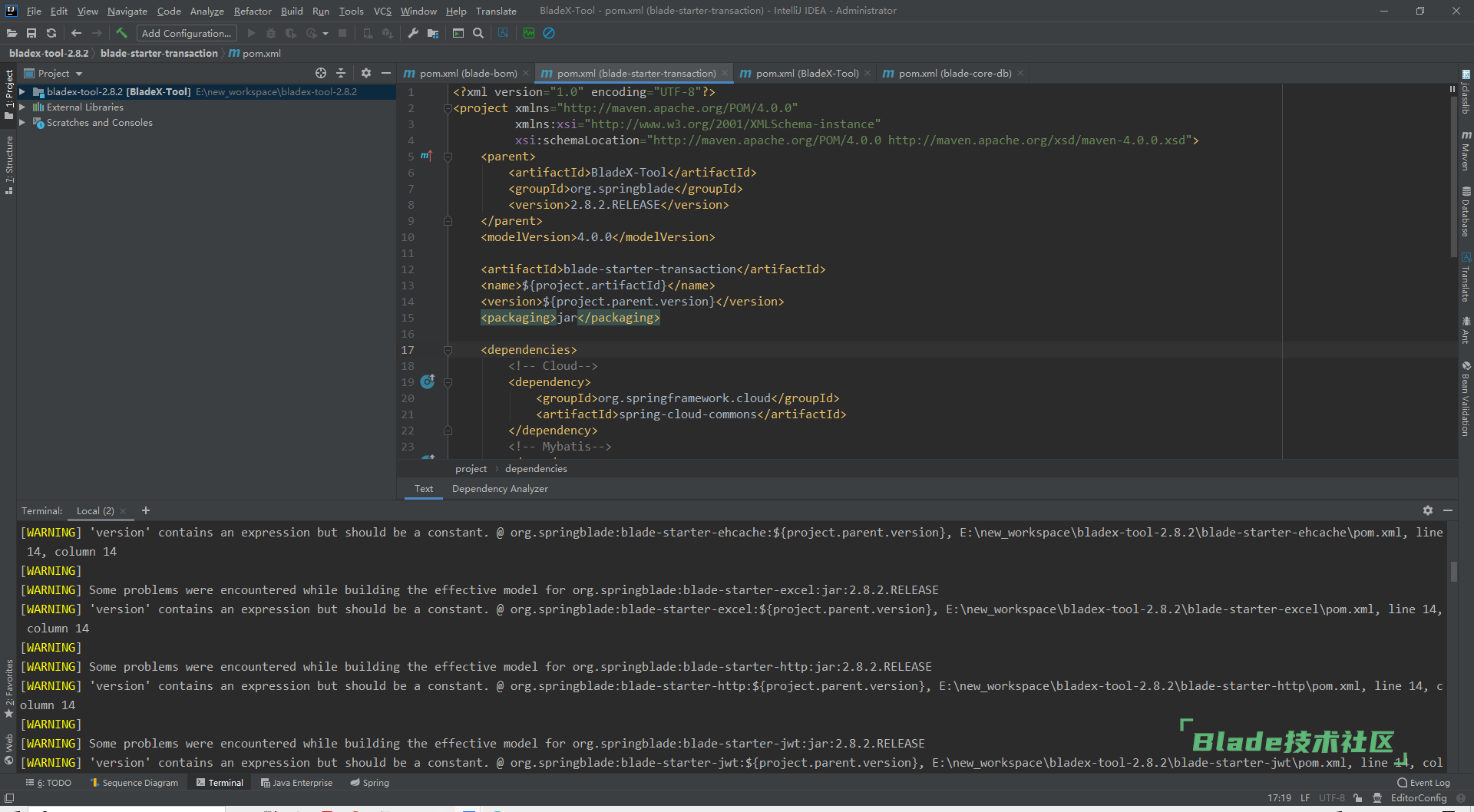Open Project panel gear options
Image resolution: width=1474 pixels, height=812 pixels.
[366, 73]
